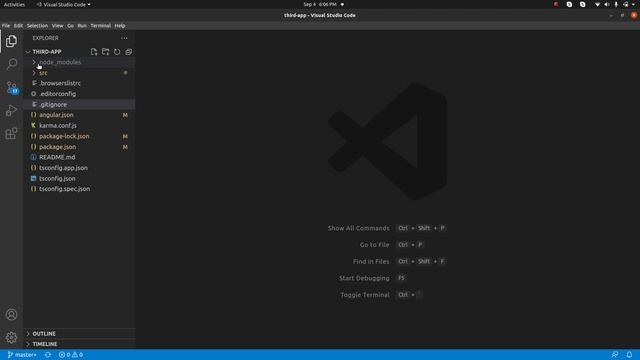Screen dimensions: 640x360
Task: Open the system tray volume icon
Action: click(x=607, y=4)
